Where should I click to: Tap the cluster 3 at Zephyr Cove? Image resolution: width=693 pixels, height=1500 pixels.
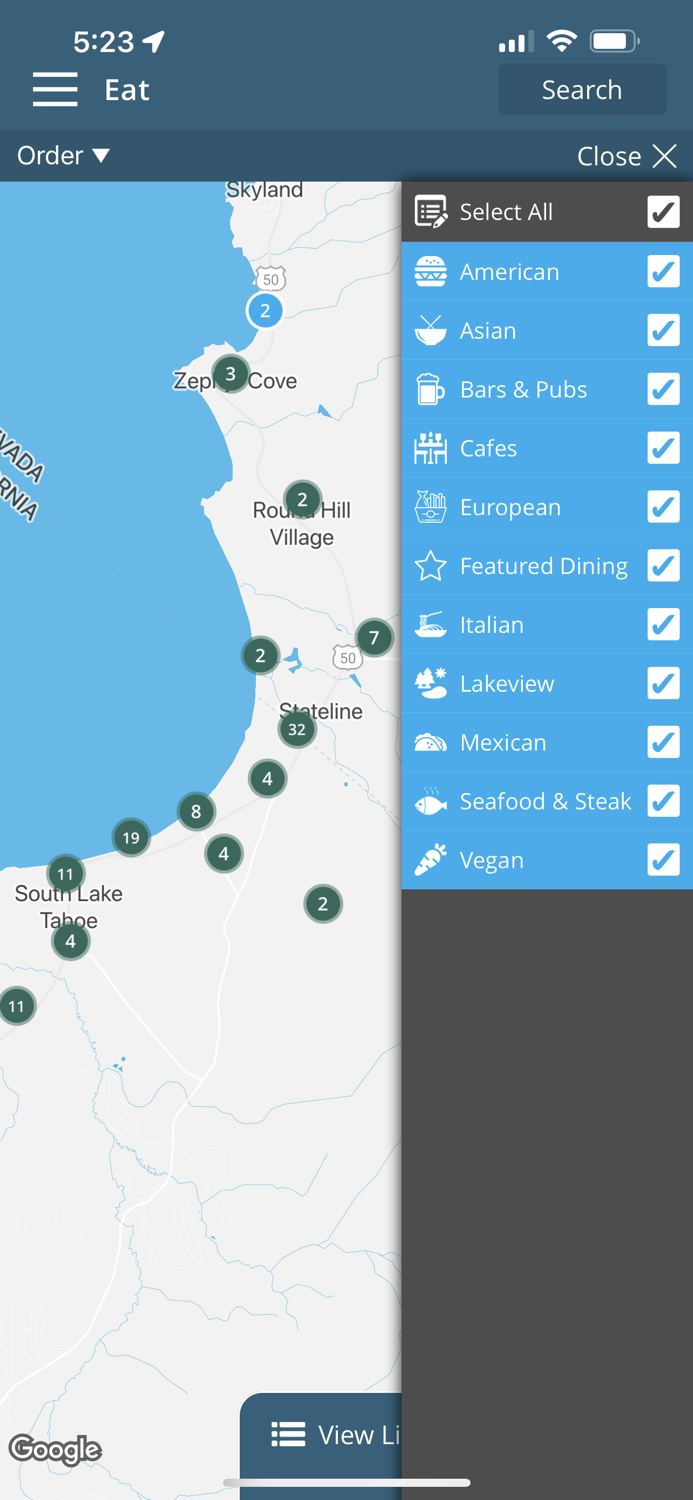point(231,374)
